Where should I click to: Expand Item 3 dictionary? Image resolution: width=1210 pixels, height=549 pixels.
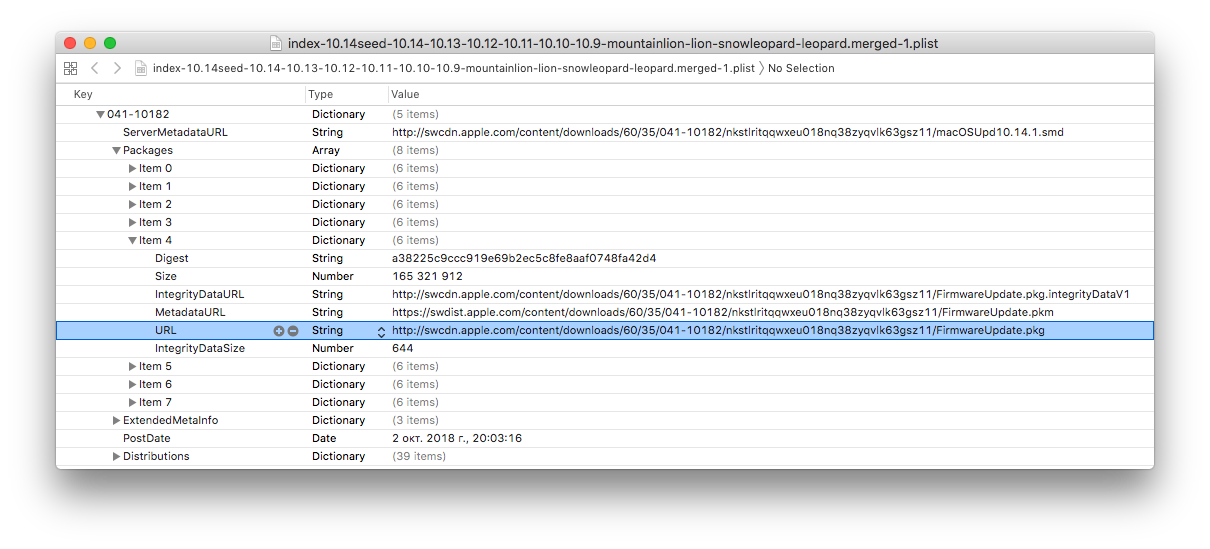click(132, 223)
